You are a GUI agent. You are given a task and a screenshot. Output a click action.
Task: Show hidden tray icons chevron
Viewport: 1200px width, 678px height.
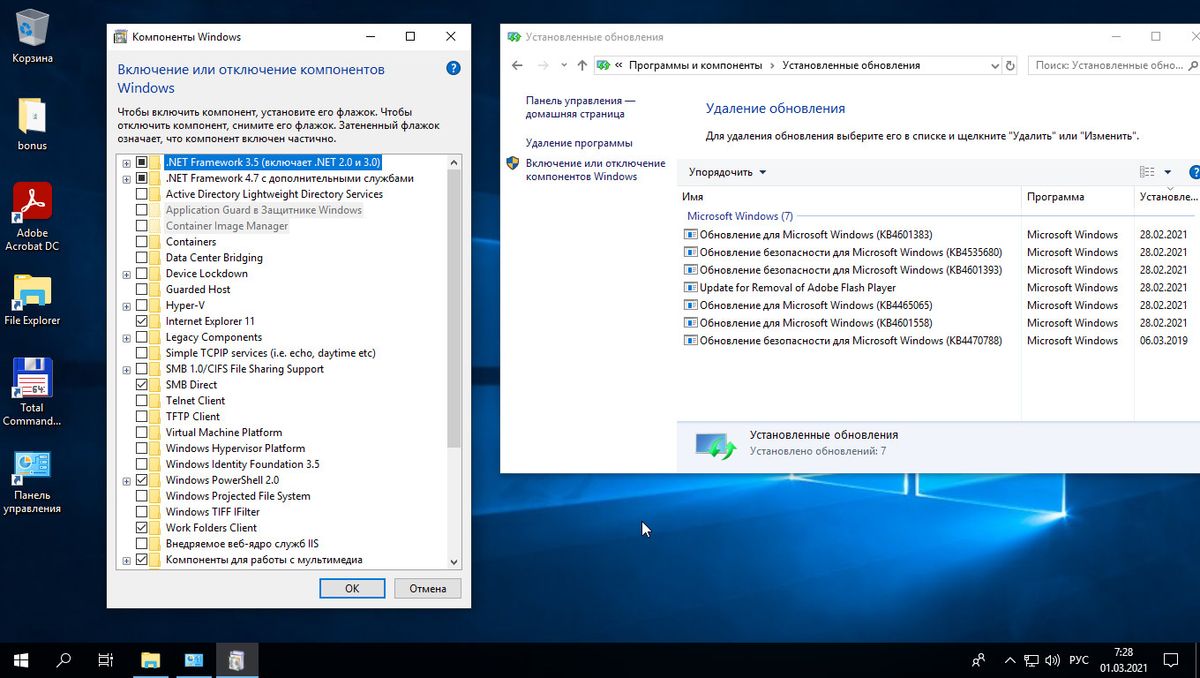(1008, 660)
